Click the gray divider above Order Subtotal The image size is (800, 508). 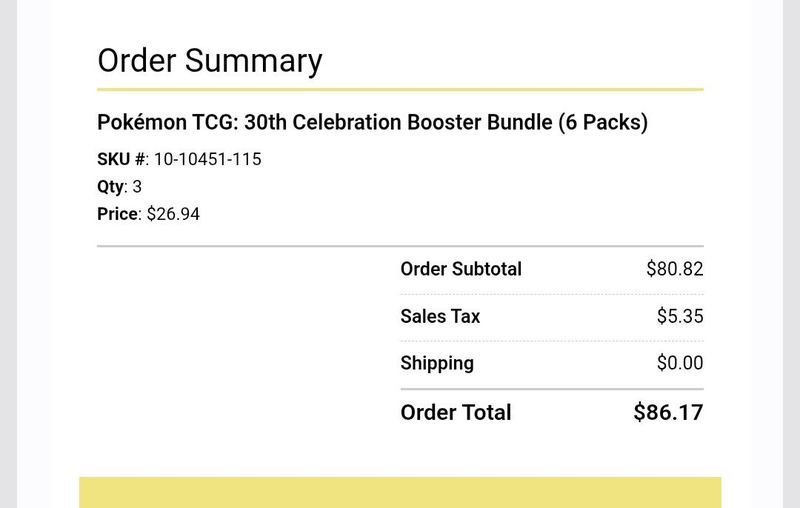[x=401, y=246]
